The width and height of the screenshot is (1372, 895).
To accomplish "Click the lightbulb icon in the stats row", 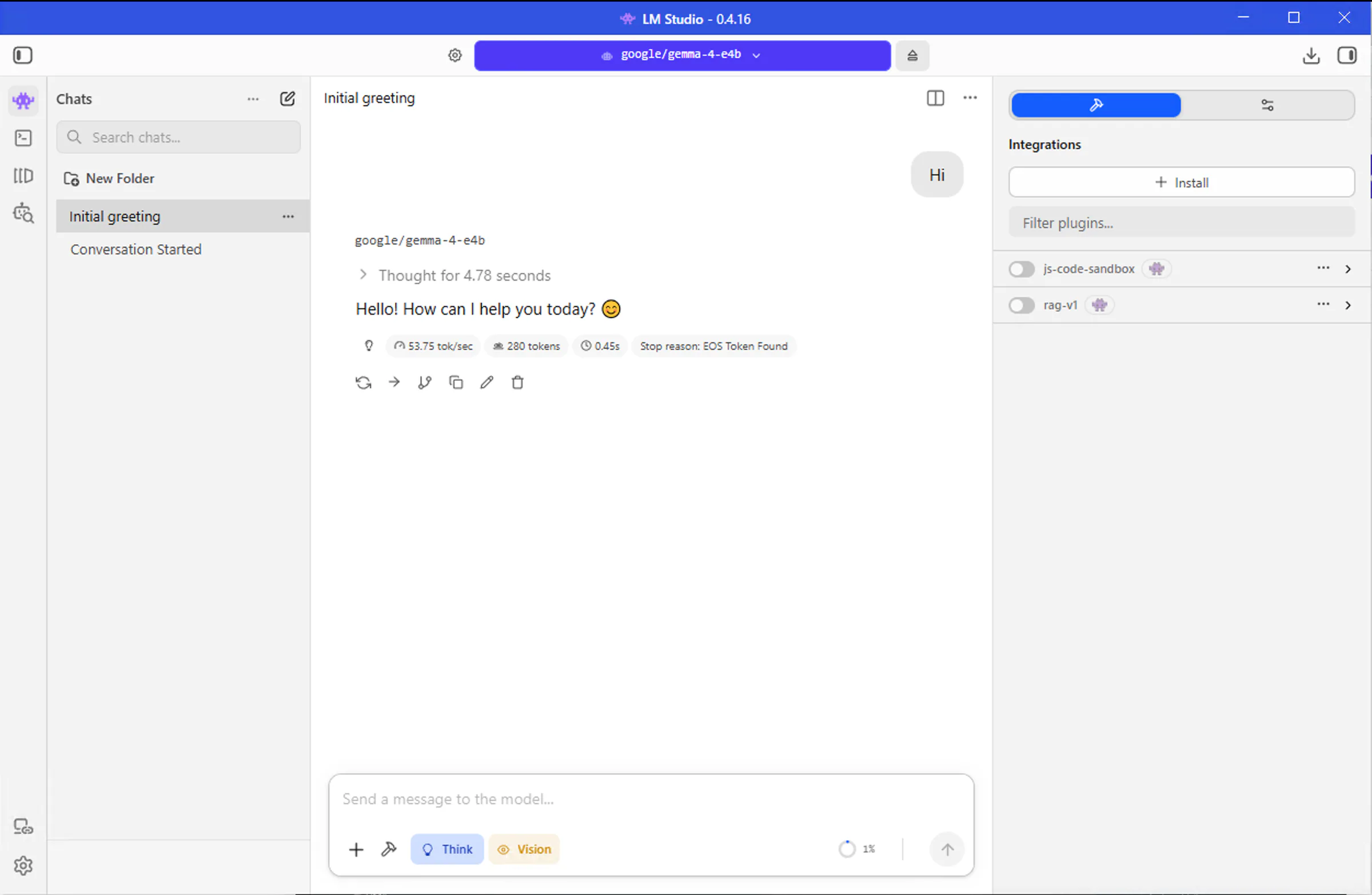I will click(369, 346).
